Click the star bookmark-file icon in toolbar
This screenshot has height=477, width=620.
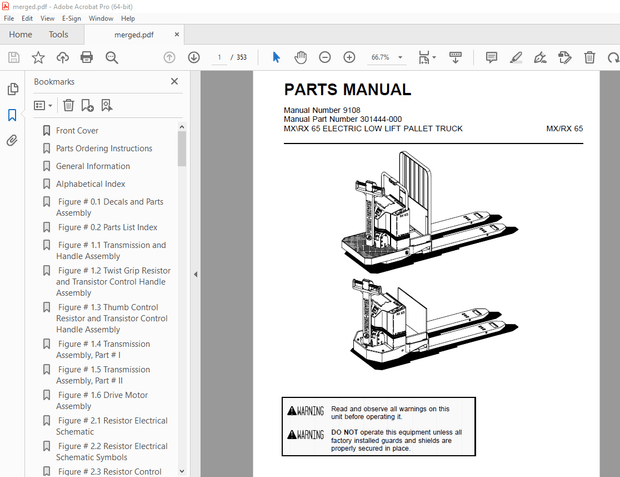(x=38, y=58)
